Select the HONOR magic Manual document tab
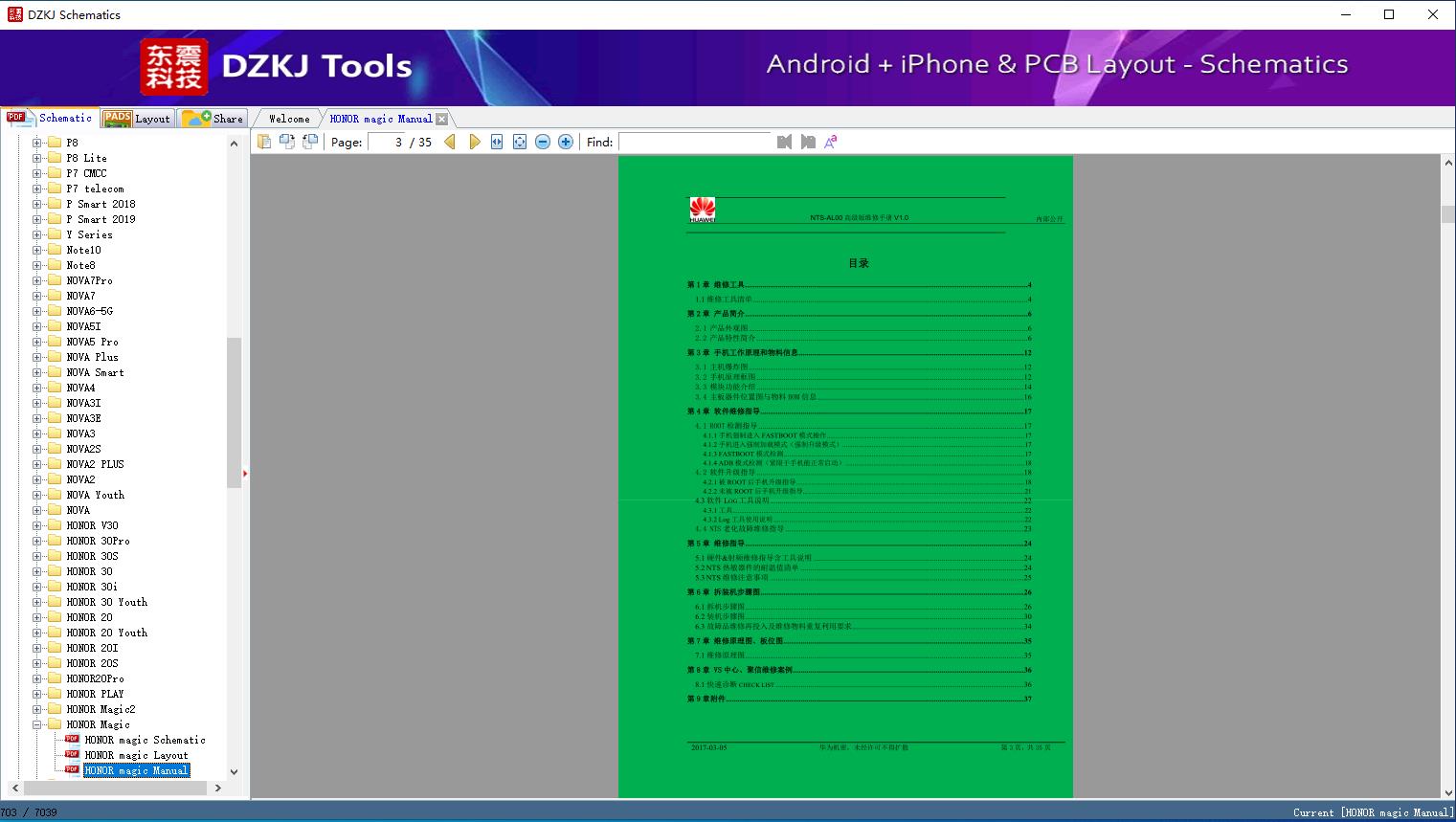1456x822 pixels. 381,119
